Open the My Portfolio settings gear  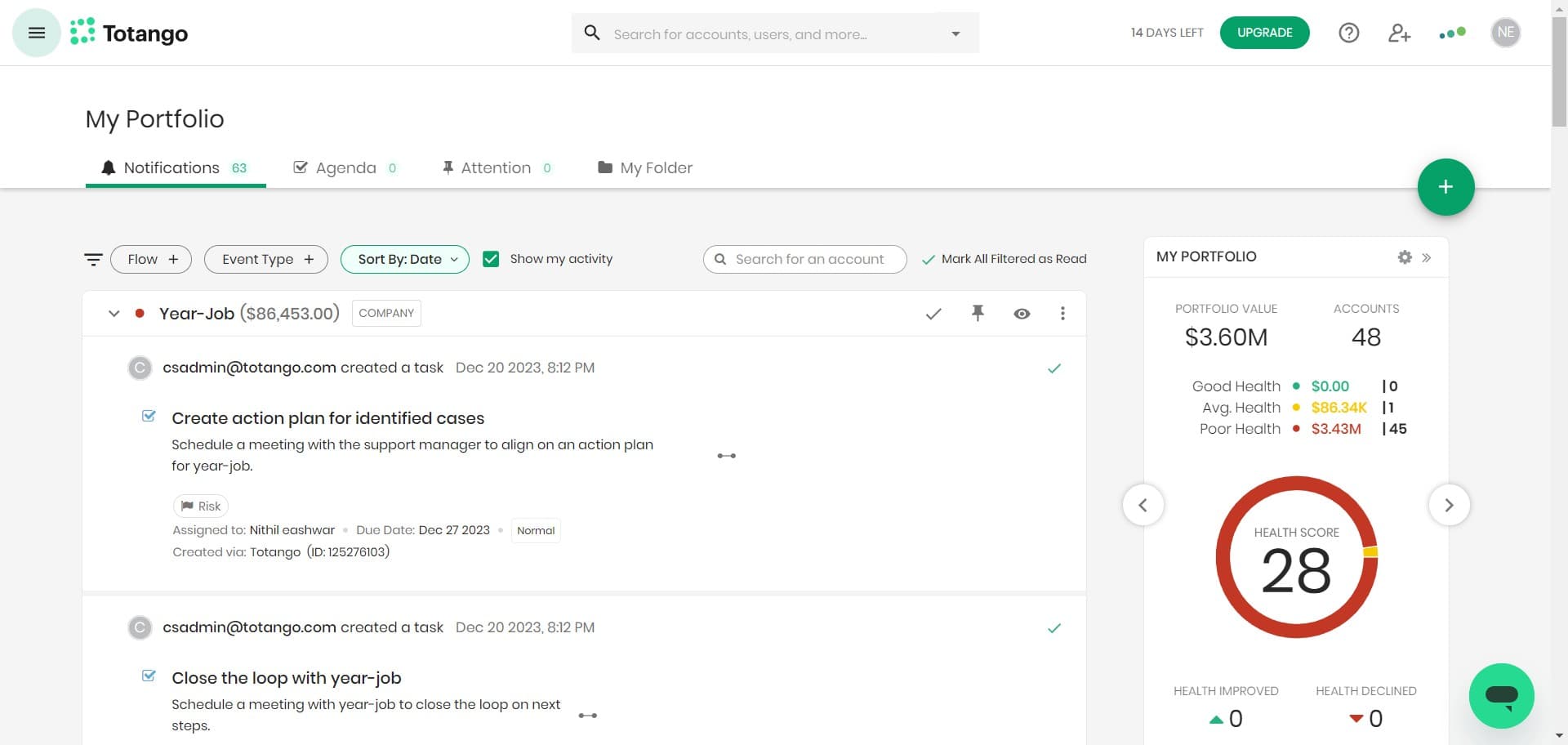click(1404, 257)
